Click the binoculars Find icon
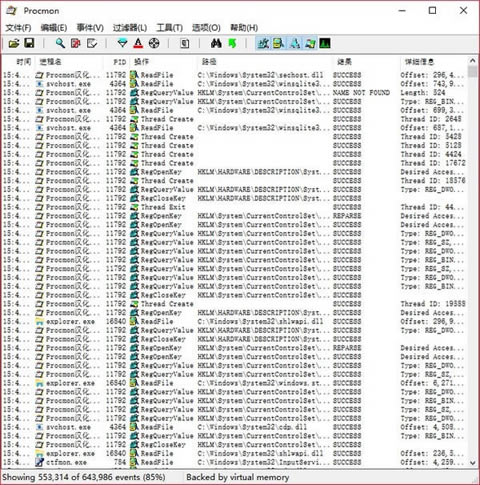Screen dimensions: 480x485 tap(216, 43)
